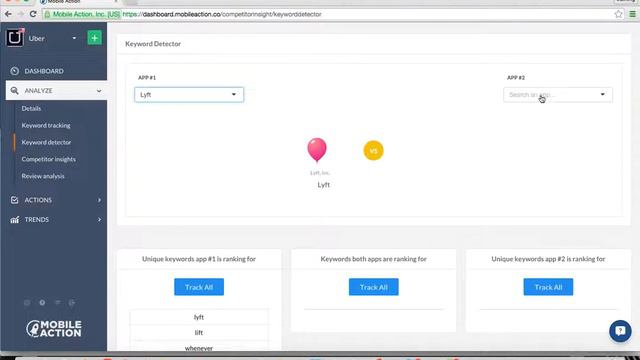Open the browser hamburger menu
This screenshot has height=360, width=640.
[632, 14]
